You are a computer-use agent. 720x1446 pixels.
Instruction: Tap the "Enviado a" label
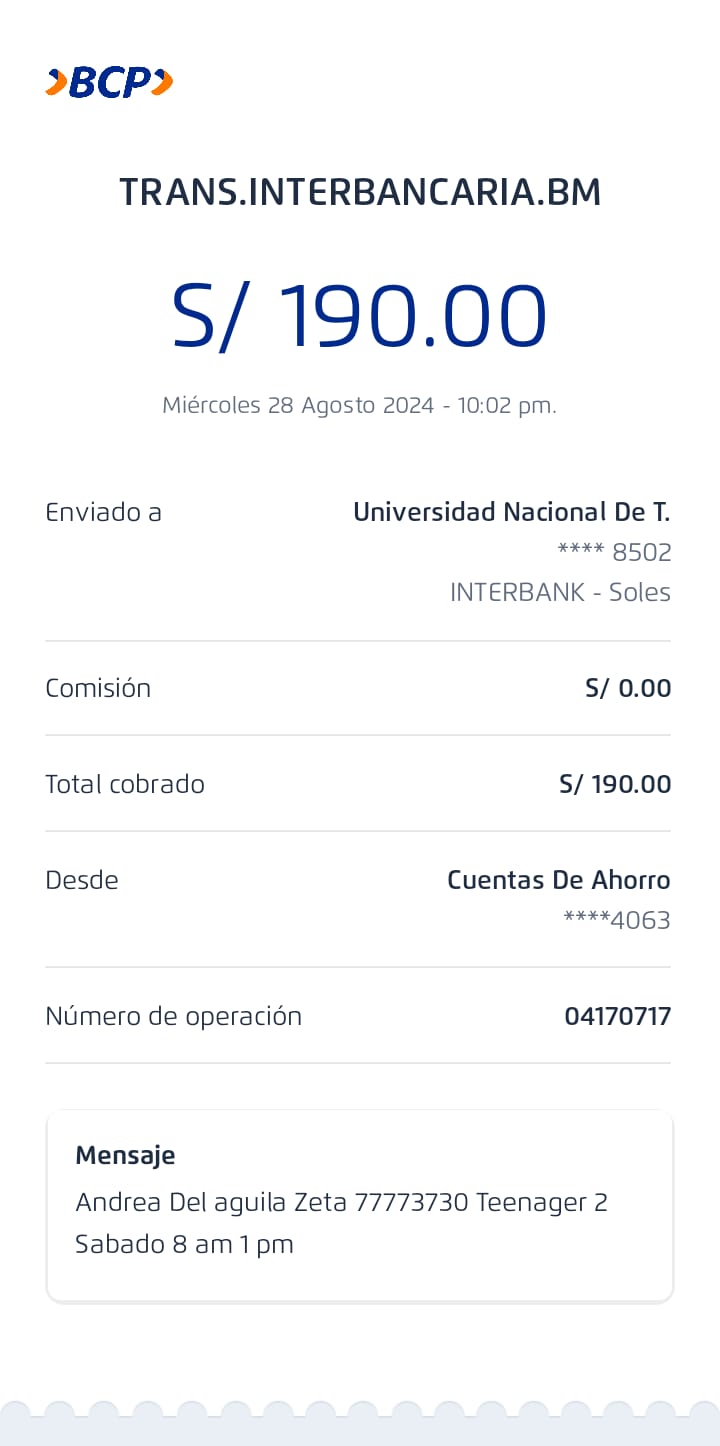(x=103, y=512)
